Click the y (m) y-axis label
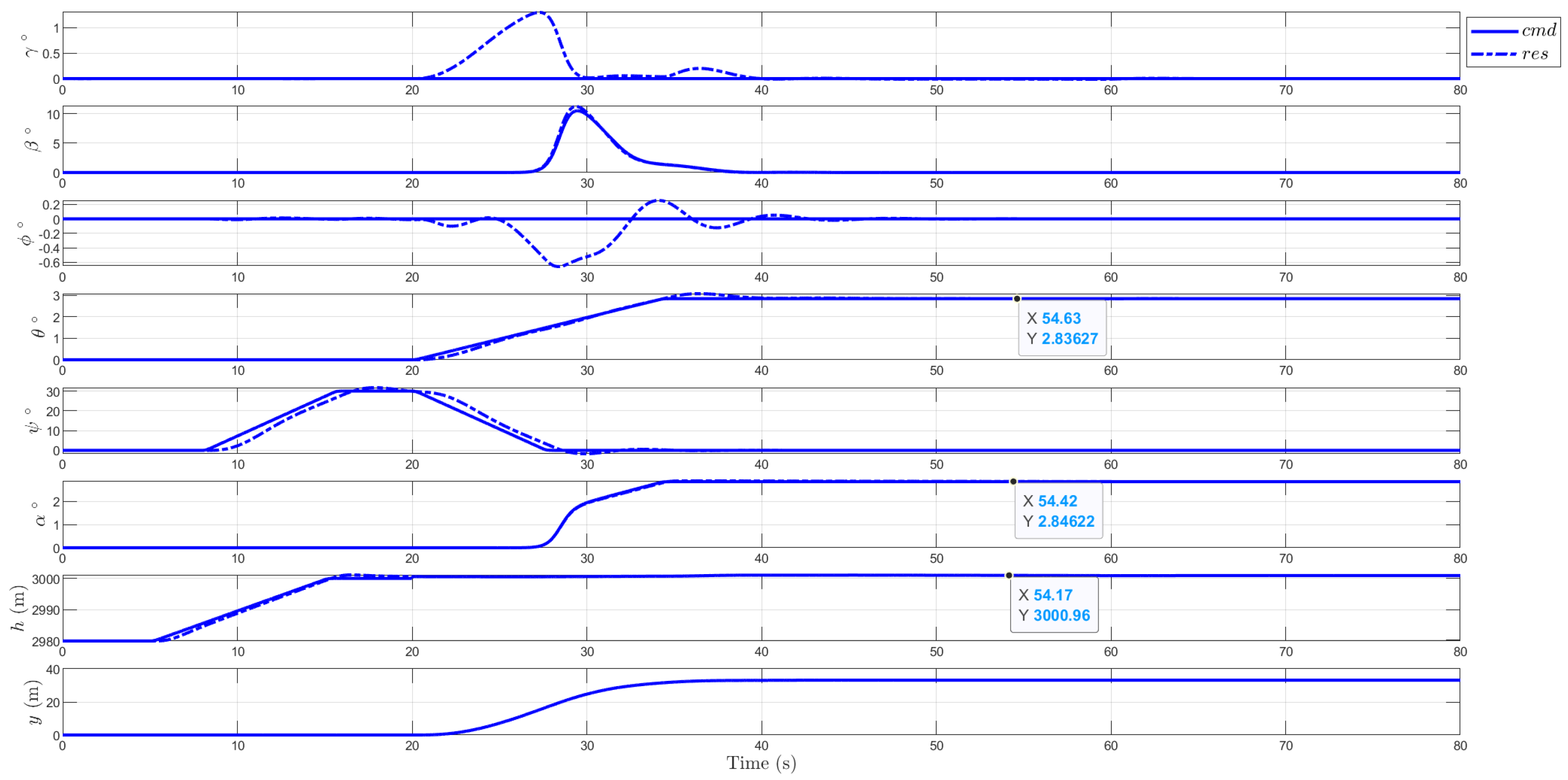The height and width of the screenshot is (780, 1568). click(33, 702)
